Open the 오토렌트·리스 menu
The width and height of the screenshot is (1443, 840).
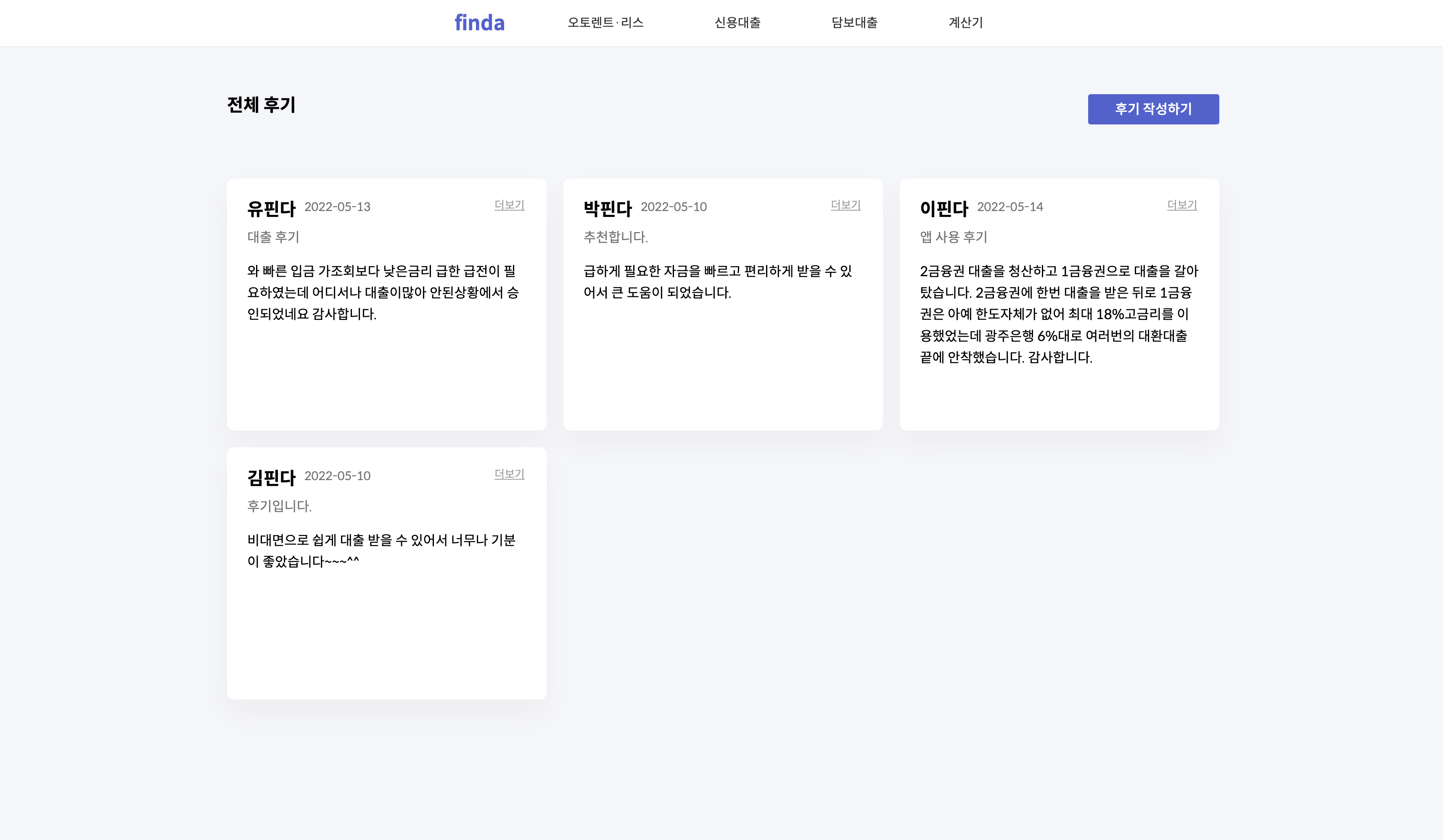coord(605,23)
